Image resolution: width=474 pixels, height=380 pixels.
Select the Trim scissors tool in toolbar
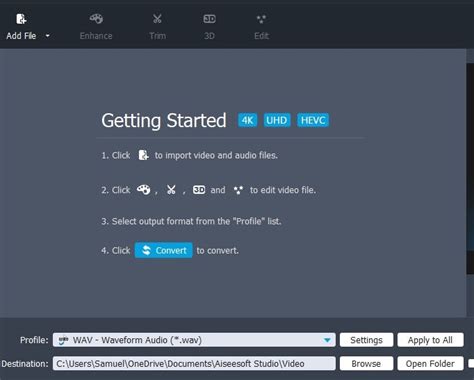tap(157, 27)
